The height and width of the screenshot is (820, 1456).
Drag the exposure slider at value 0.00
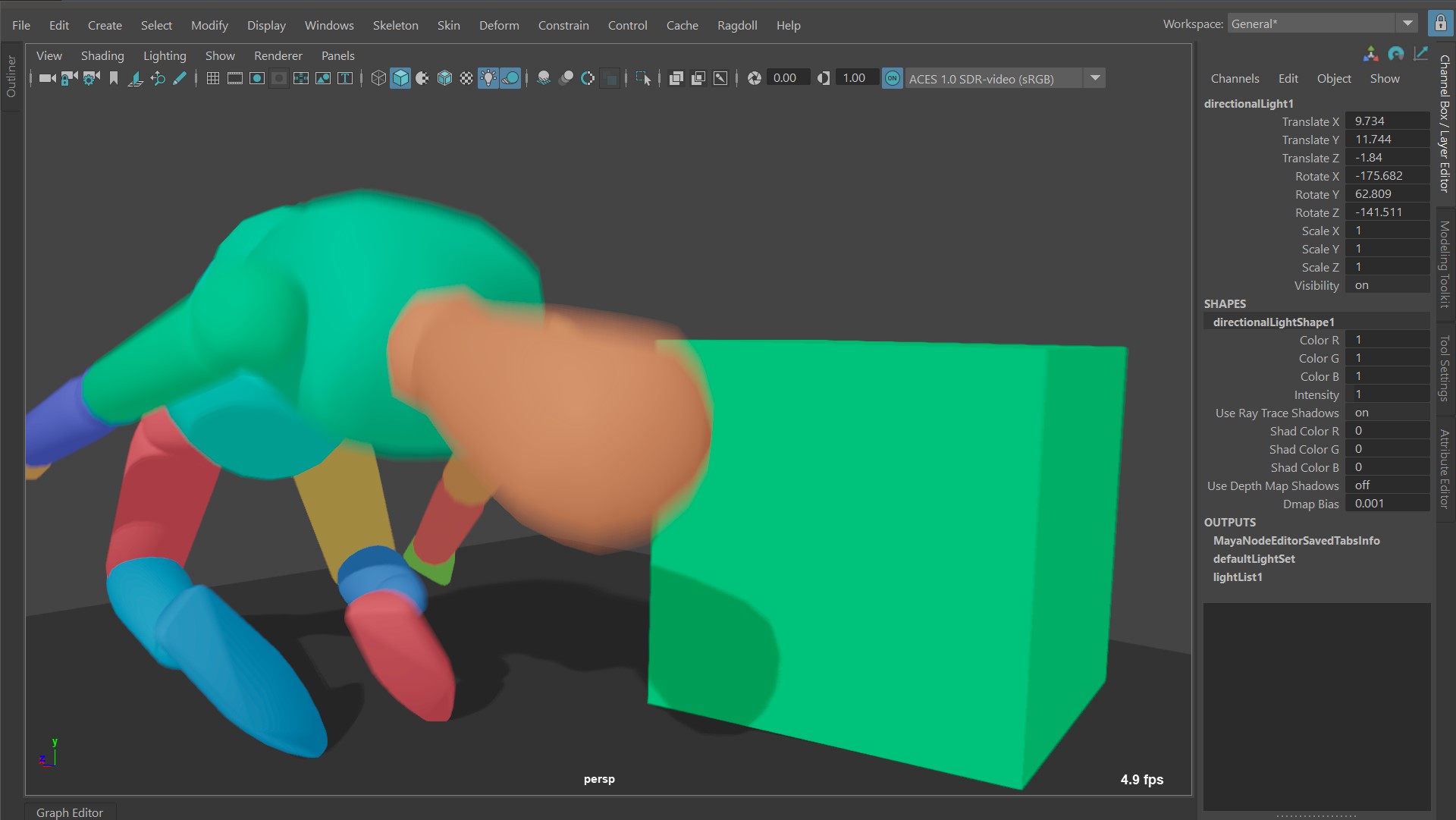[x=785, y=78]
